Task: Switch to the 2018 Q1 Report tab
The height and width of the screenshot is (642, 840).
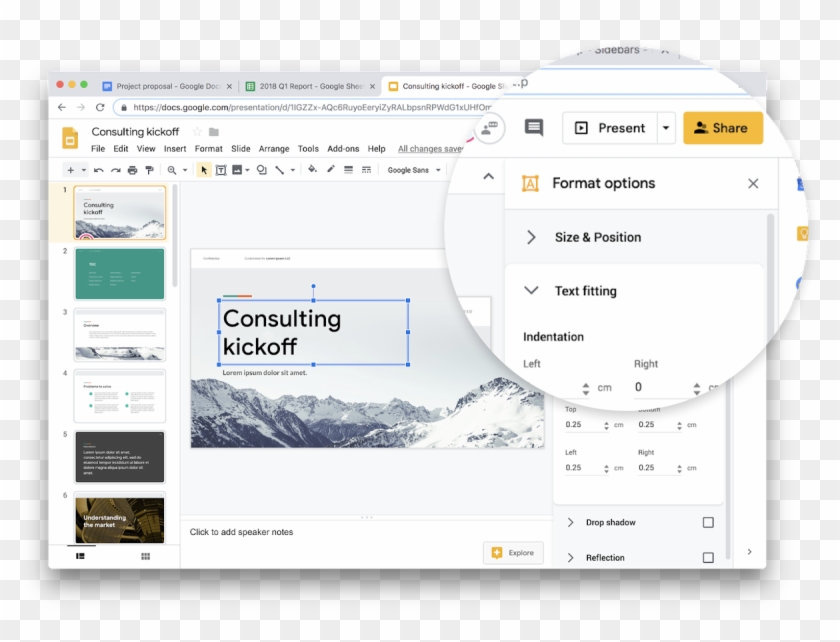Action: pyautogui.click(x=300, y=86)
